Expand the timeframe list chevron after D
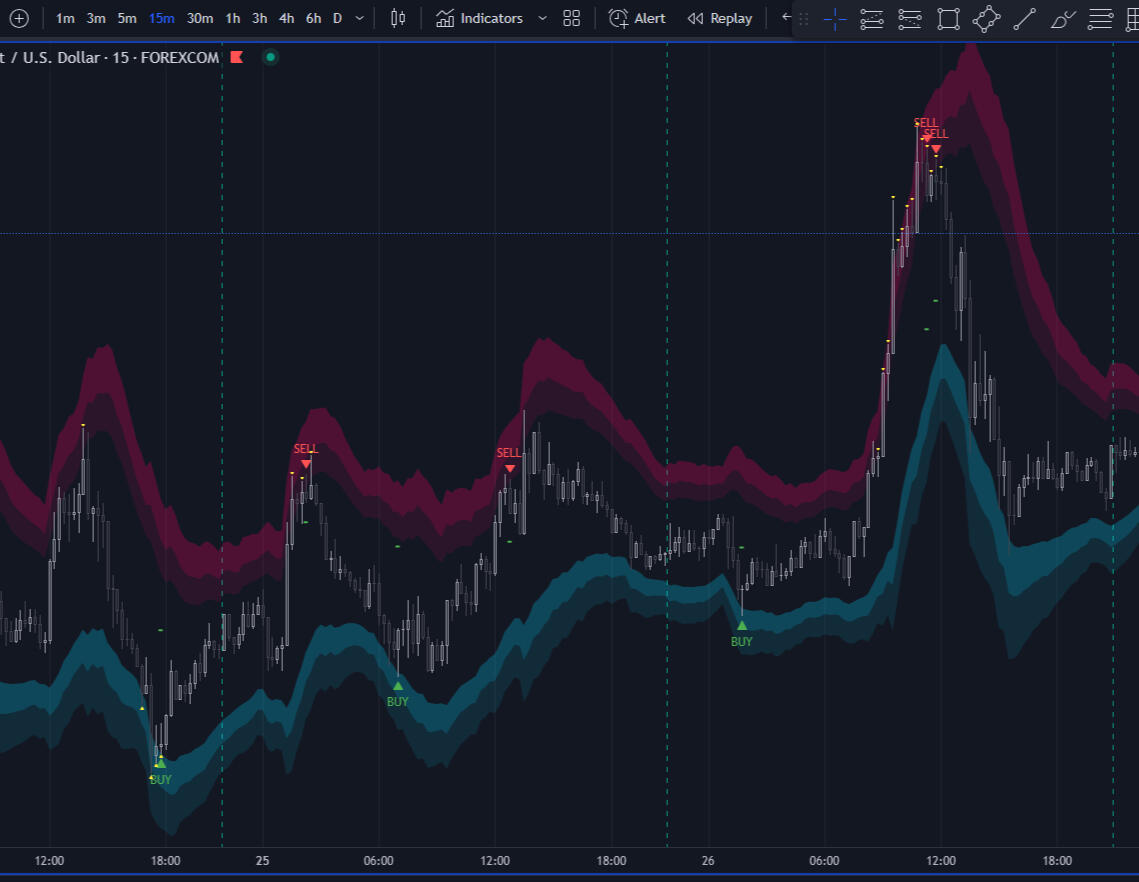Image resolution: width=1139 pixels, height=882 pixels. 360,18
